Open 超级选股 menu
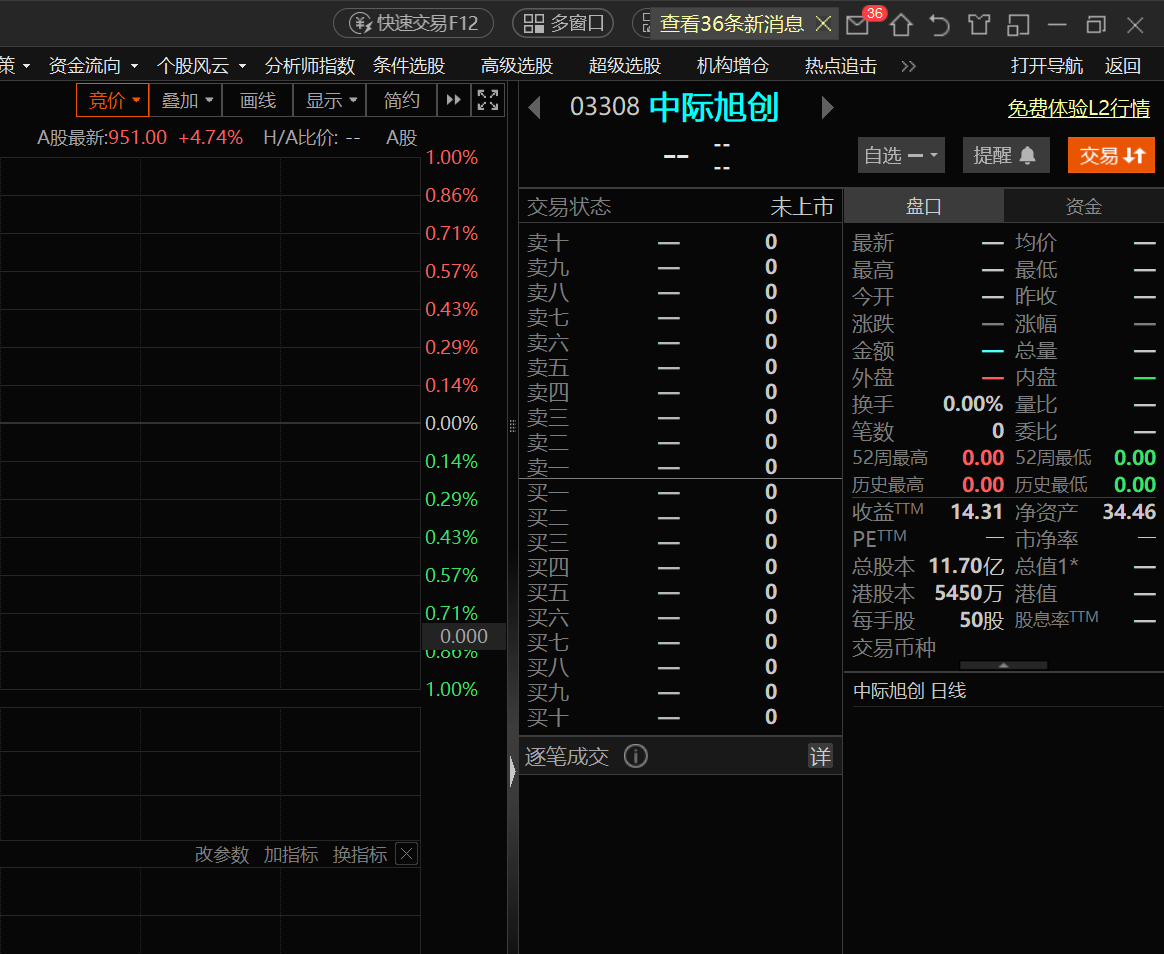This screenshot has height=954, width=1164. (x=624, y=66)
